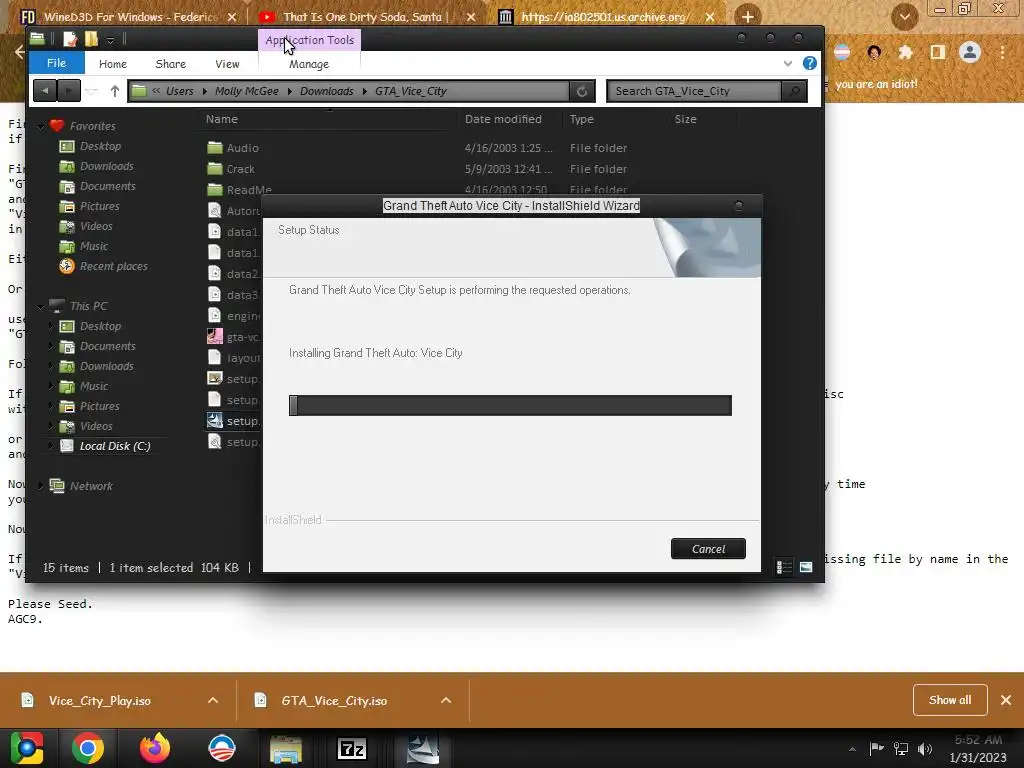Viewport: 1024px width, 768px height.
Task: Go up one folder level
Action: tap(115, 91)
